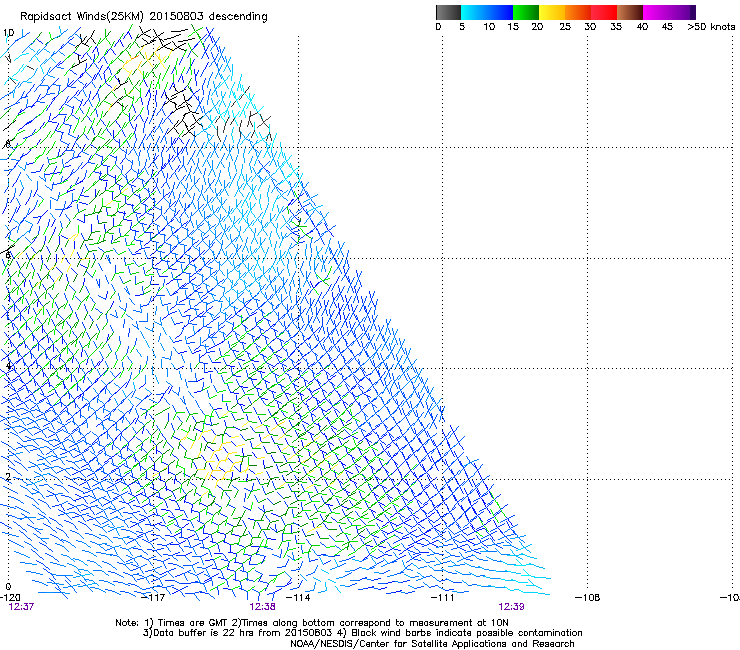This screenshot has height=650, width=740.
Task: Select the '30' legend label
Action: tap(590, 27)
